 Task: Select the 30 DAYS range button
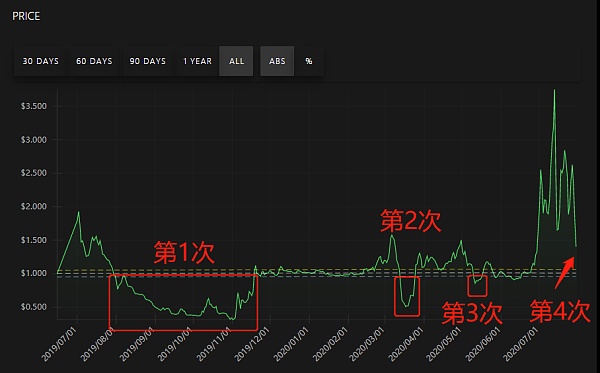(41, 61)
